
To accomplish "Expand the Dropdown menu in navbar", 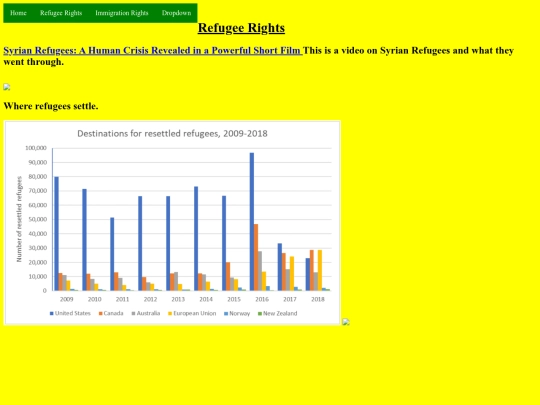I will pyautogui.click(x=176, y=13).
